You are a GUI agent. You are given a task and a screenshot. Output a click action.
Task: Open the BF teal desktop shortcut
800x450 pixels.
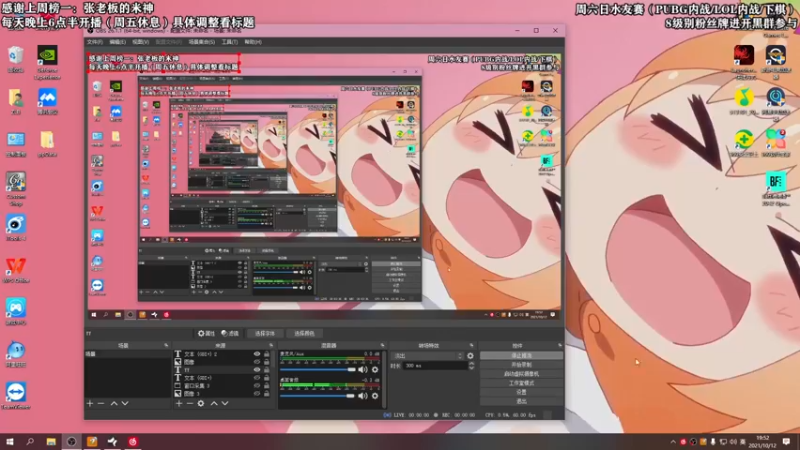tap(776, 188)
